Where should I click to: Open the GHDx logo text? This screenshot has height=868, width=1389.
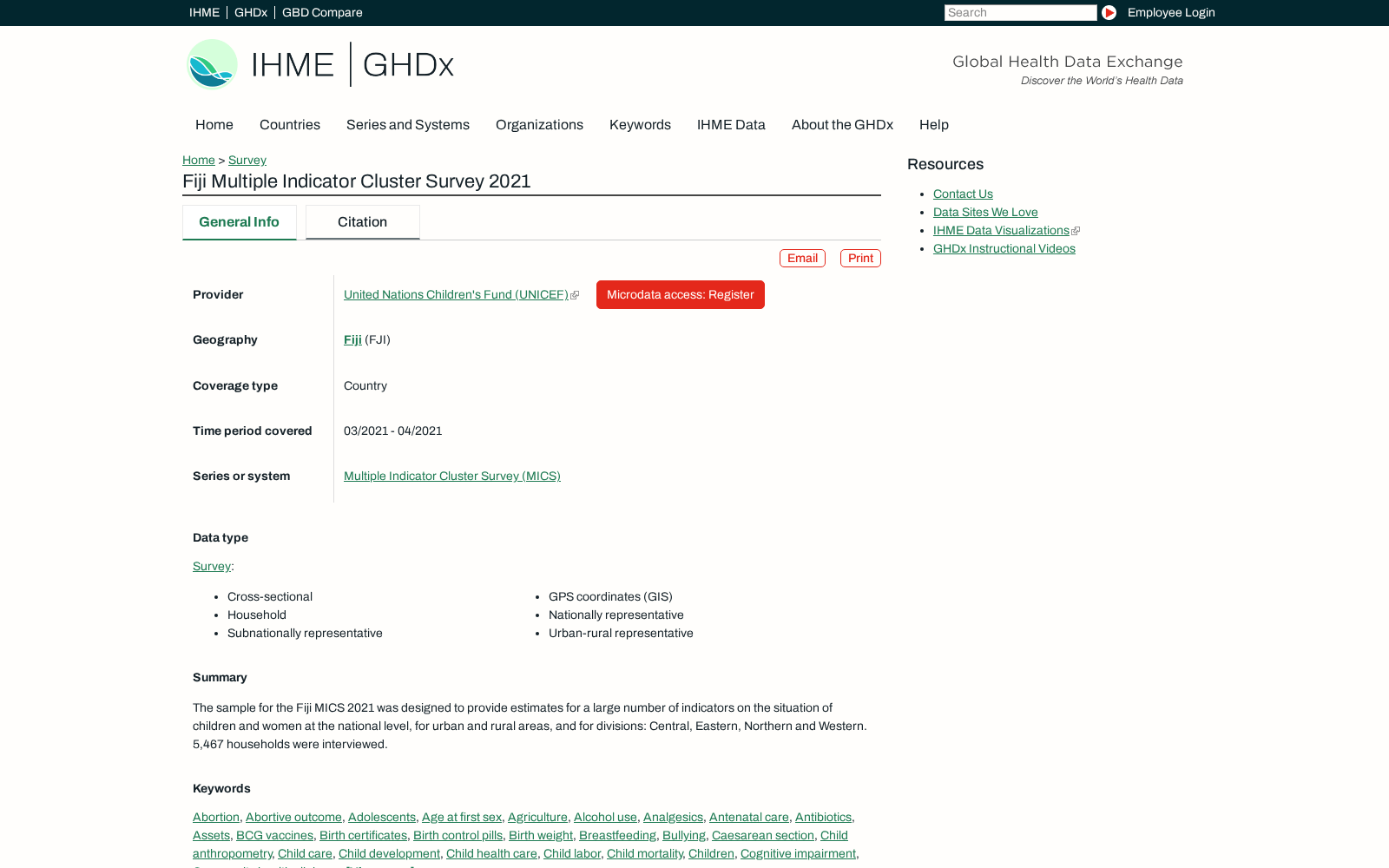(x=408, y=64)
